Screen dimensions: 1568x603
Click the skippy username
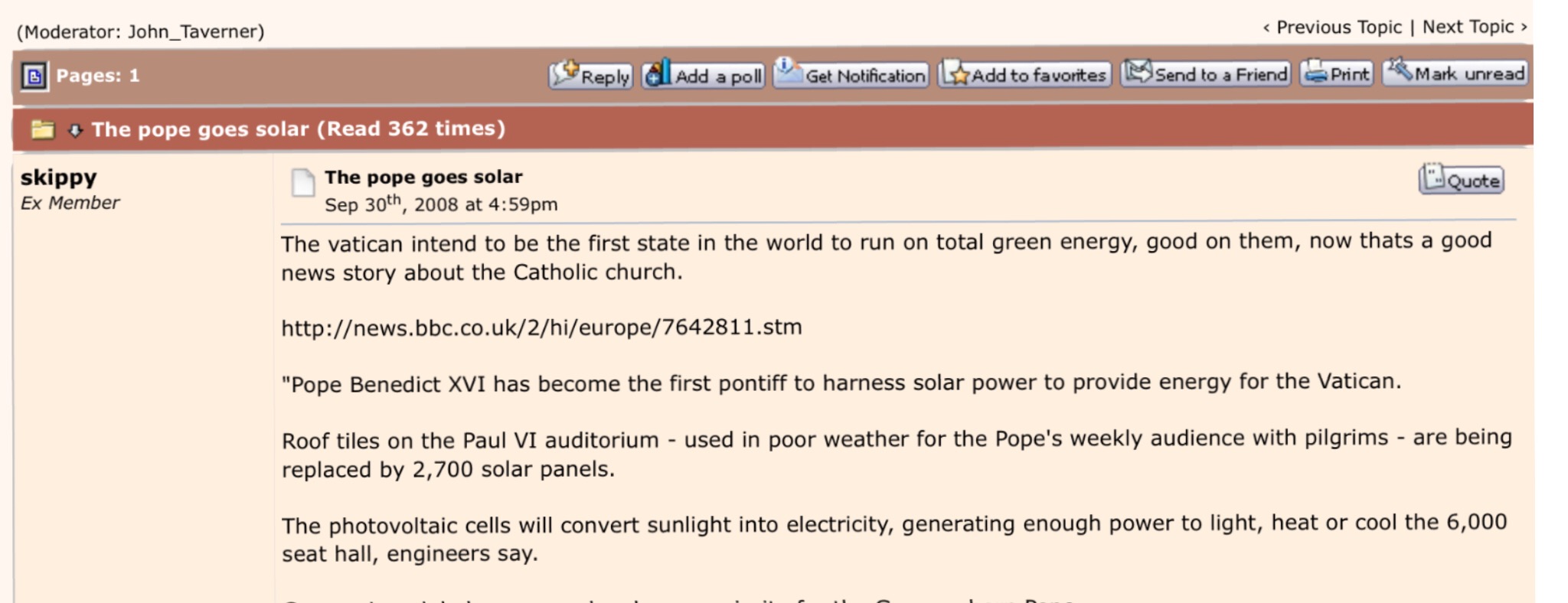[x=58, y=178]
